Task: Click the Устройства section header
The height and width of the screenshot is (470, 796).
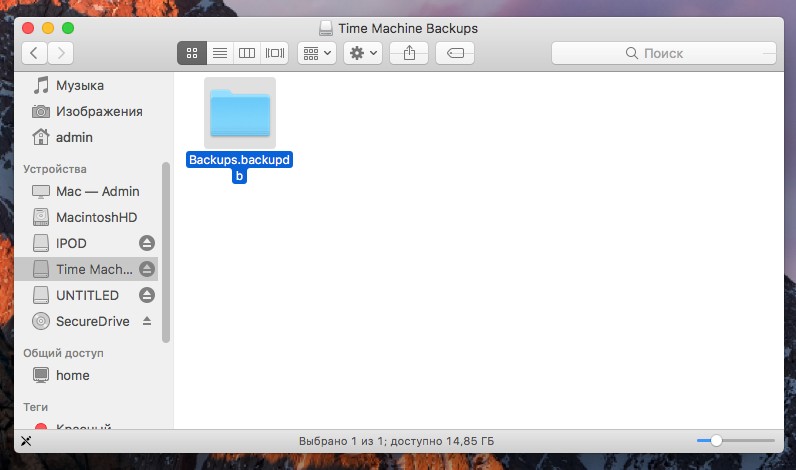Action: [x=55, y=169]
